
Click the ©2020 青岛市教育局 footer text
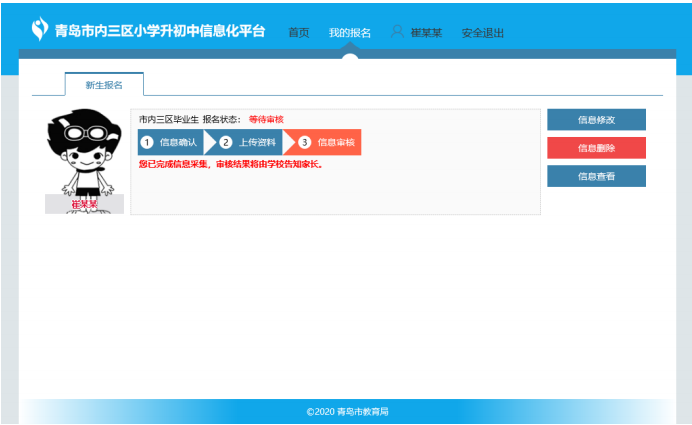pos(347,411)
